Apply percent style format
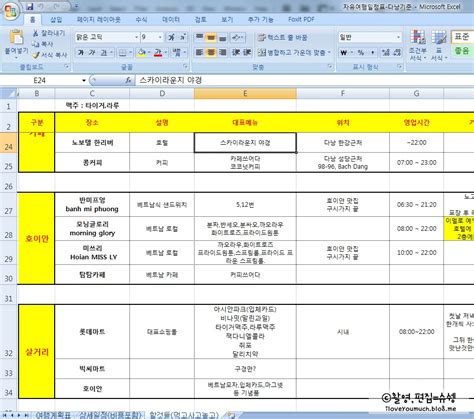Screen dimensions: 474x419 [361, 52]
